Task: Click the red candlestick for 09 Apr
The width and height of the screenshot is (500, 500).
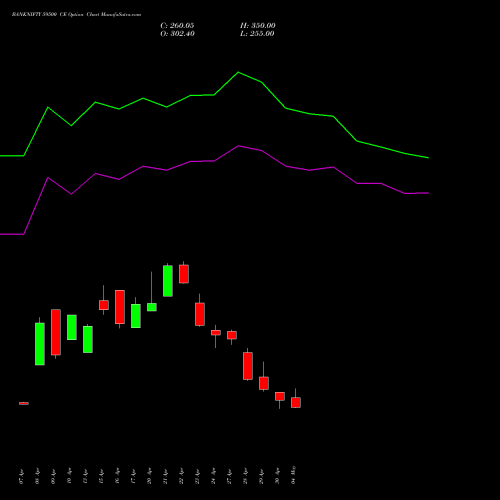Action: 56,332
